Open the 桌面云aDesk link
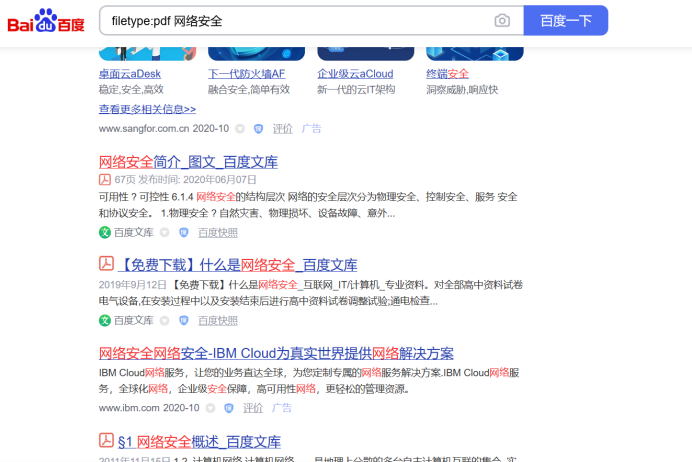The height and width of the screenshot is (462, 692). pos(130,74)
